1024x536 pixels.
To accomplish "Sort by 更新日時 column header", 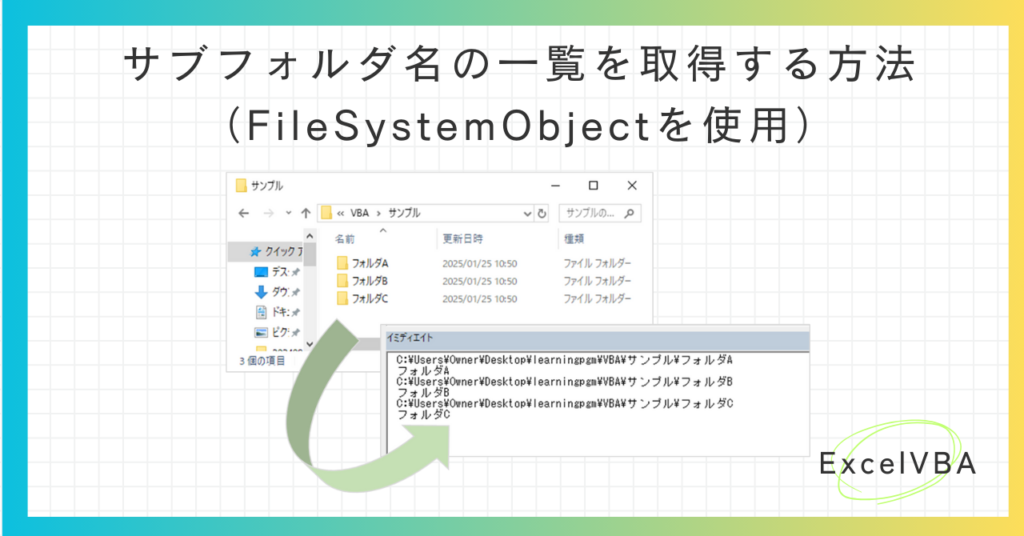I will (x=462, y=239).
